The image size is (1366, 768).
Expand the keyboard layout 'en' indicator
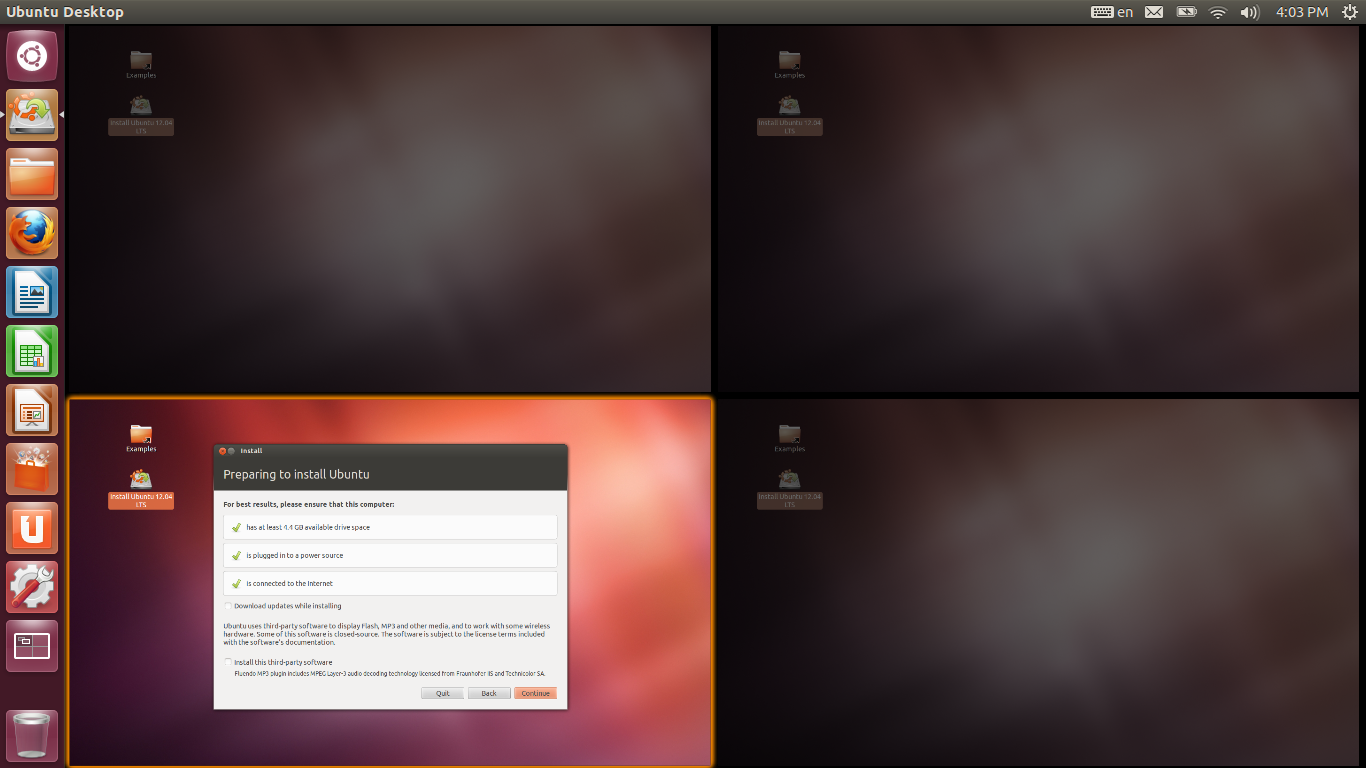1112,12
